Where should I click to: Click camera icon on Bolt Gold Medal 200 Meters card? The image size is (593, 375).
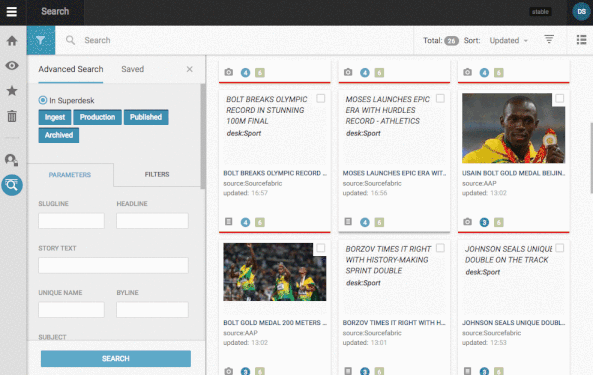pos(228,371)
